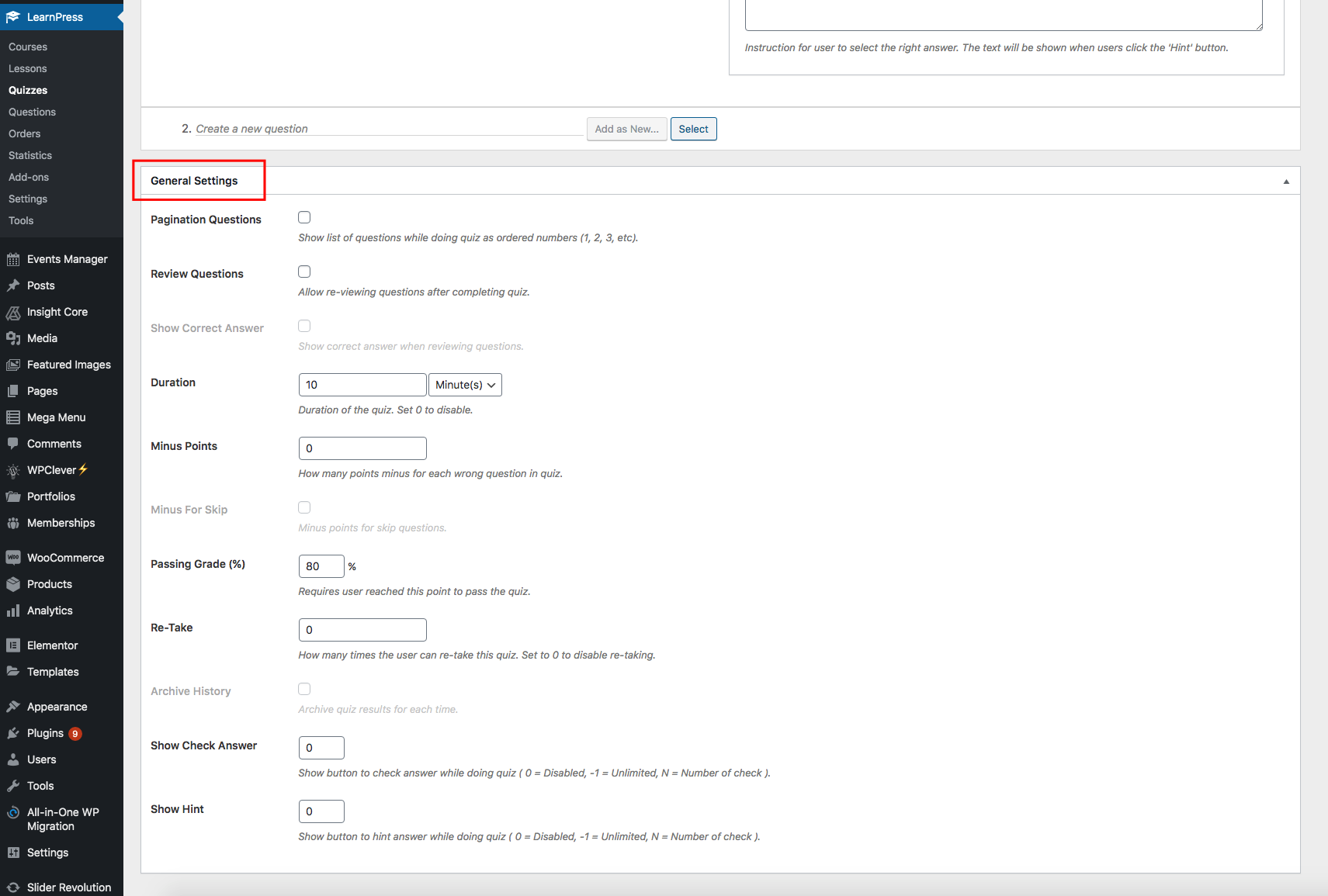Screen dimensions: 1328x896
Task: Click the Tools wrench icon
Action: coord(13,786)
